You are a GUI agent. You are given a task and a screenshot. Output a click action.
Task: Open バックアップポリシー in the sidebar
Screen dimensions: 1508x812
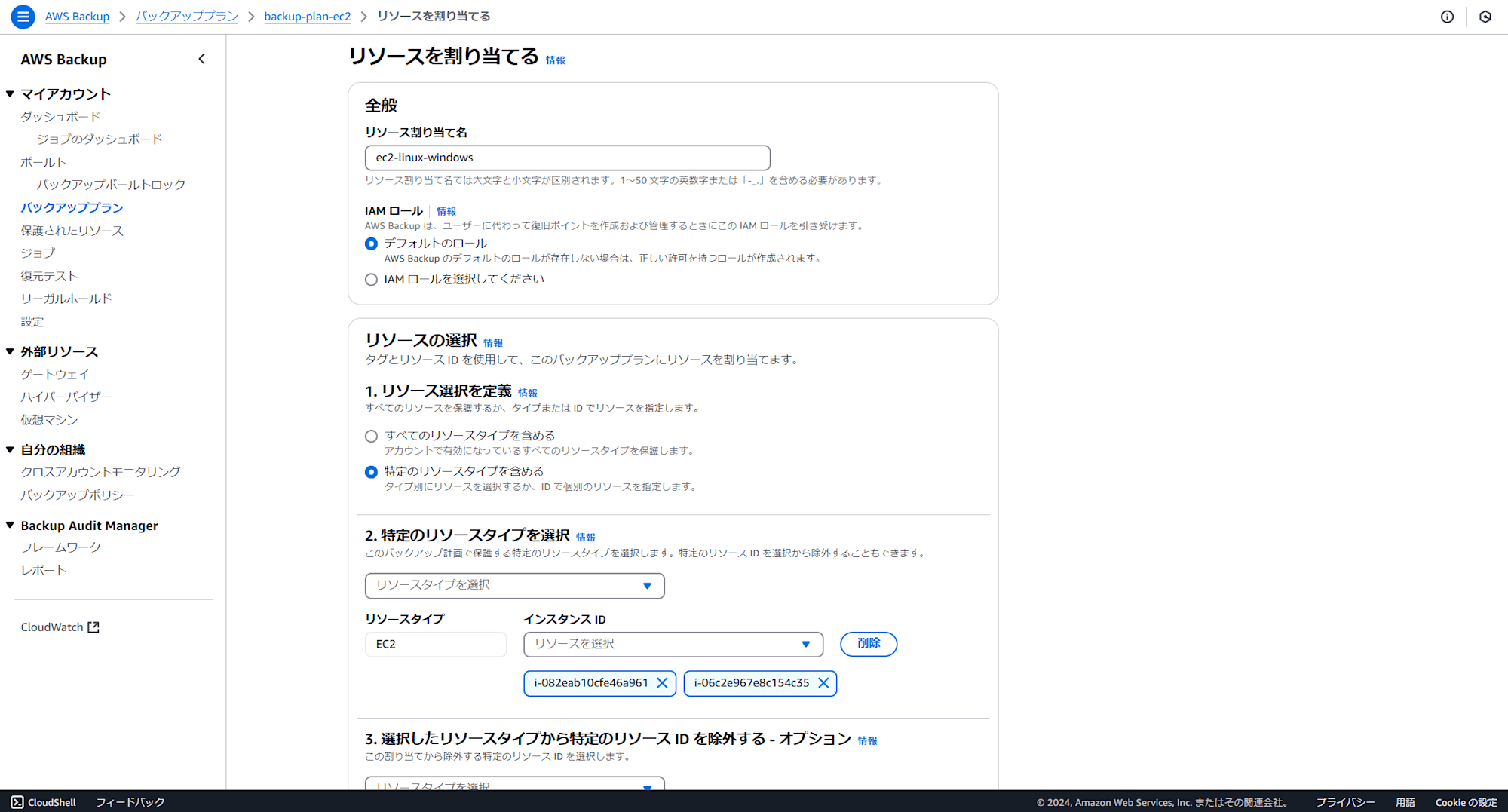click(x=77, y=495)
